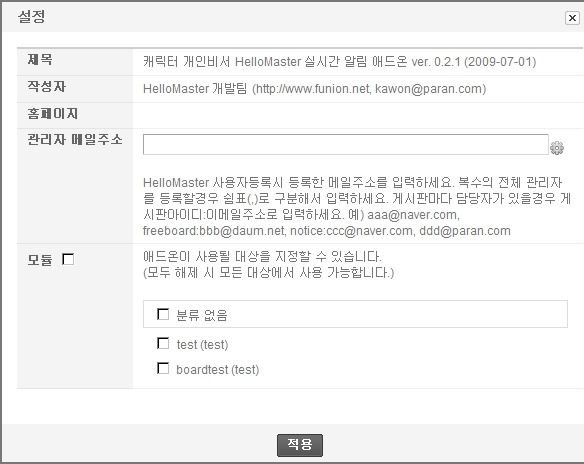Click the test (test) label
The image size is (584, 464).
(202, 344)
